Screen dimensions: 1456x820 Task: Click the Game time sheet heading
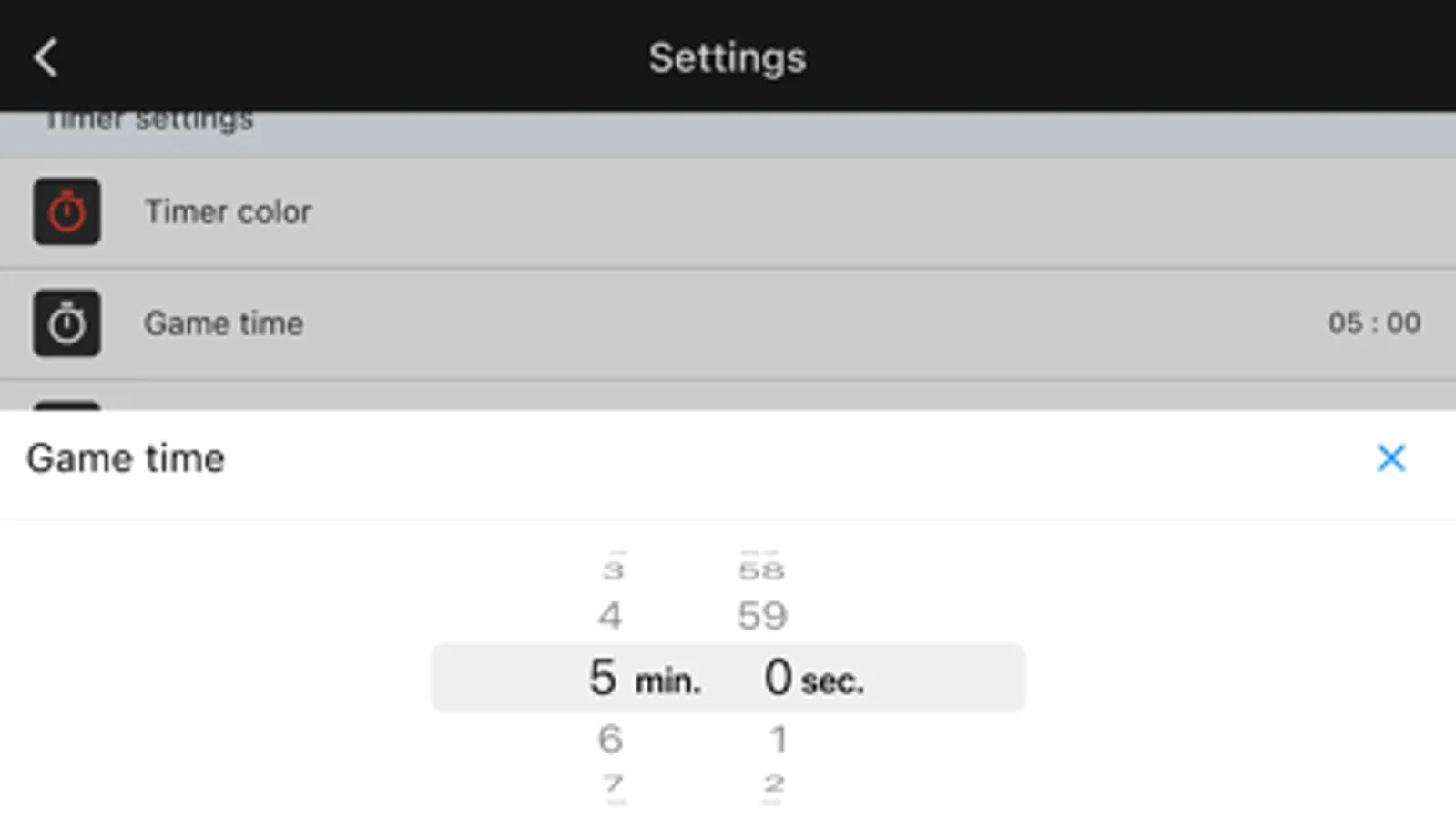126,458
